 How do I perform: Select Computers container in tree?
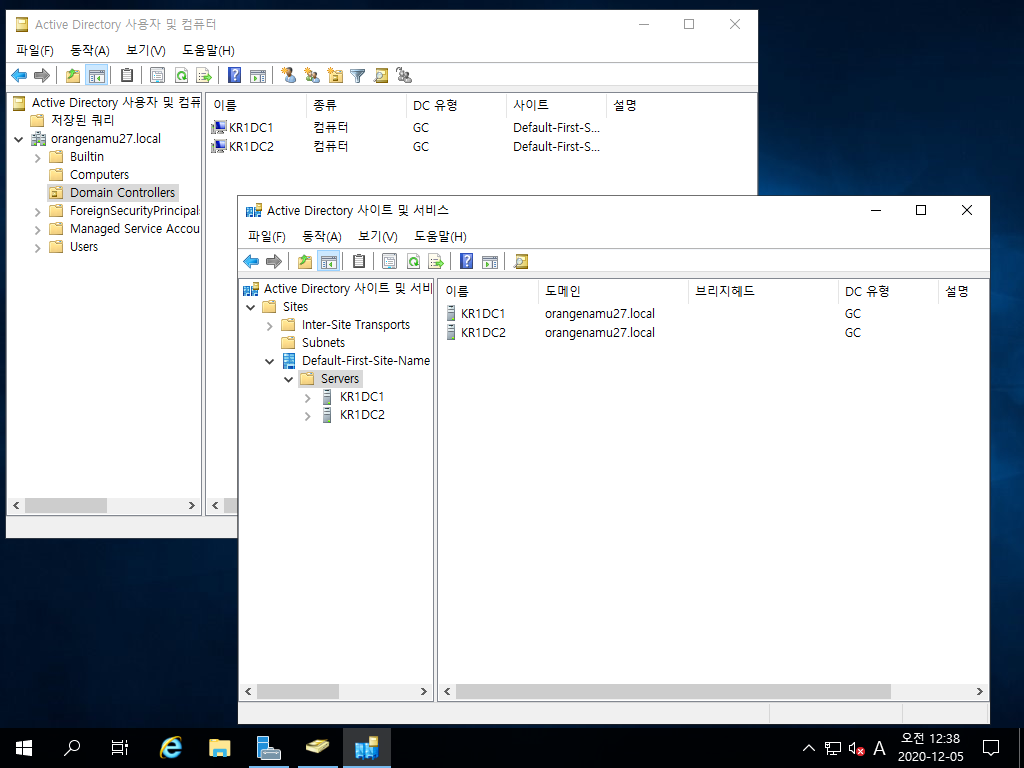[x=99, y=175]
